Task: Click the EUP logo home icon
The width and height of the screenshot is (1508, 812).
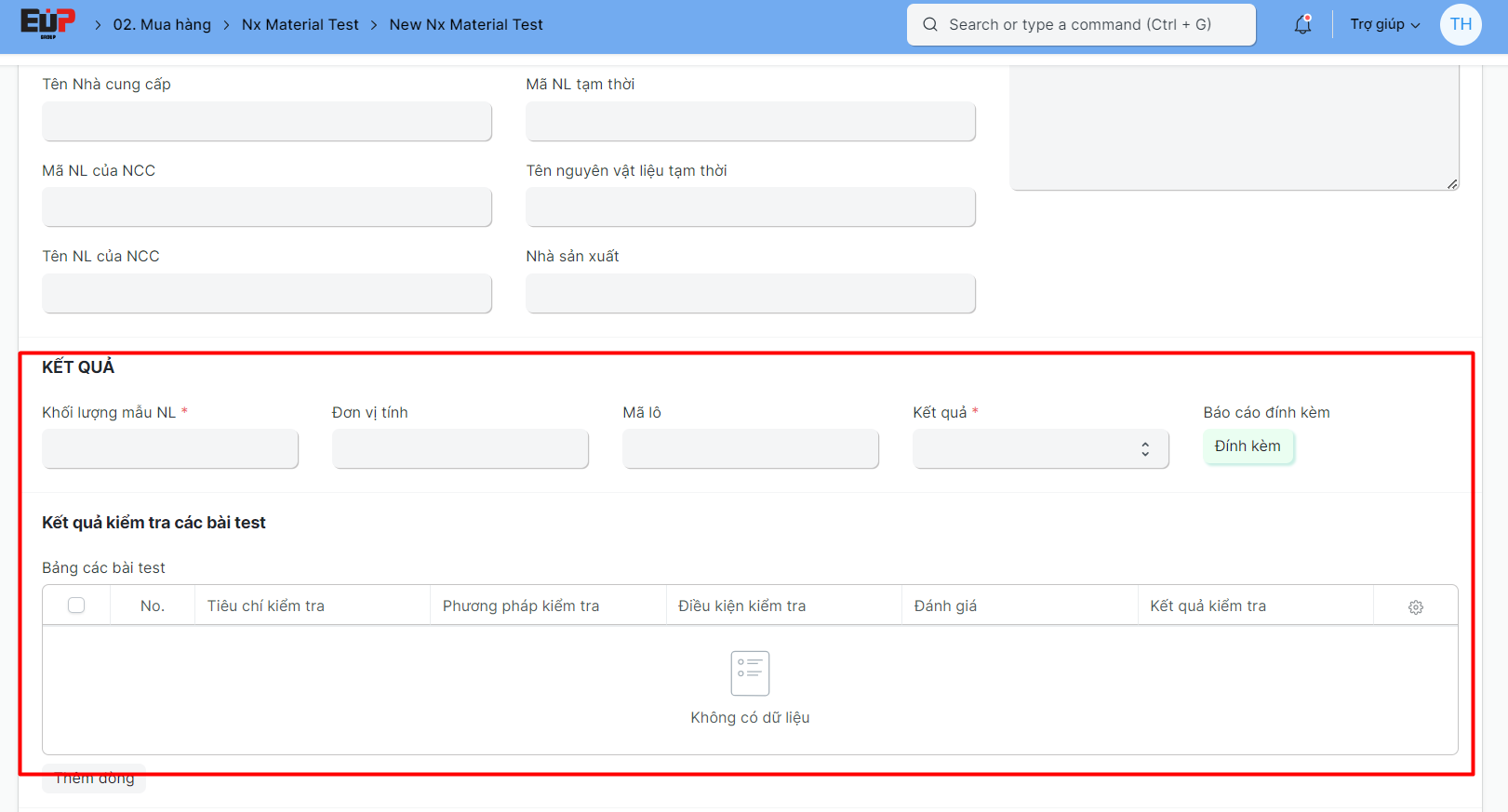Action: coord(47,24)
